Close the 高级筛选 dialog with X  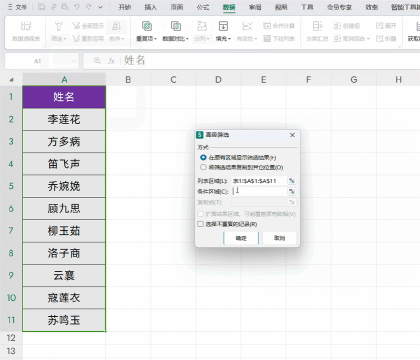point(292,135)
